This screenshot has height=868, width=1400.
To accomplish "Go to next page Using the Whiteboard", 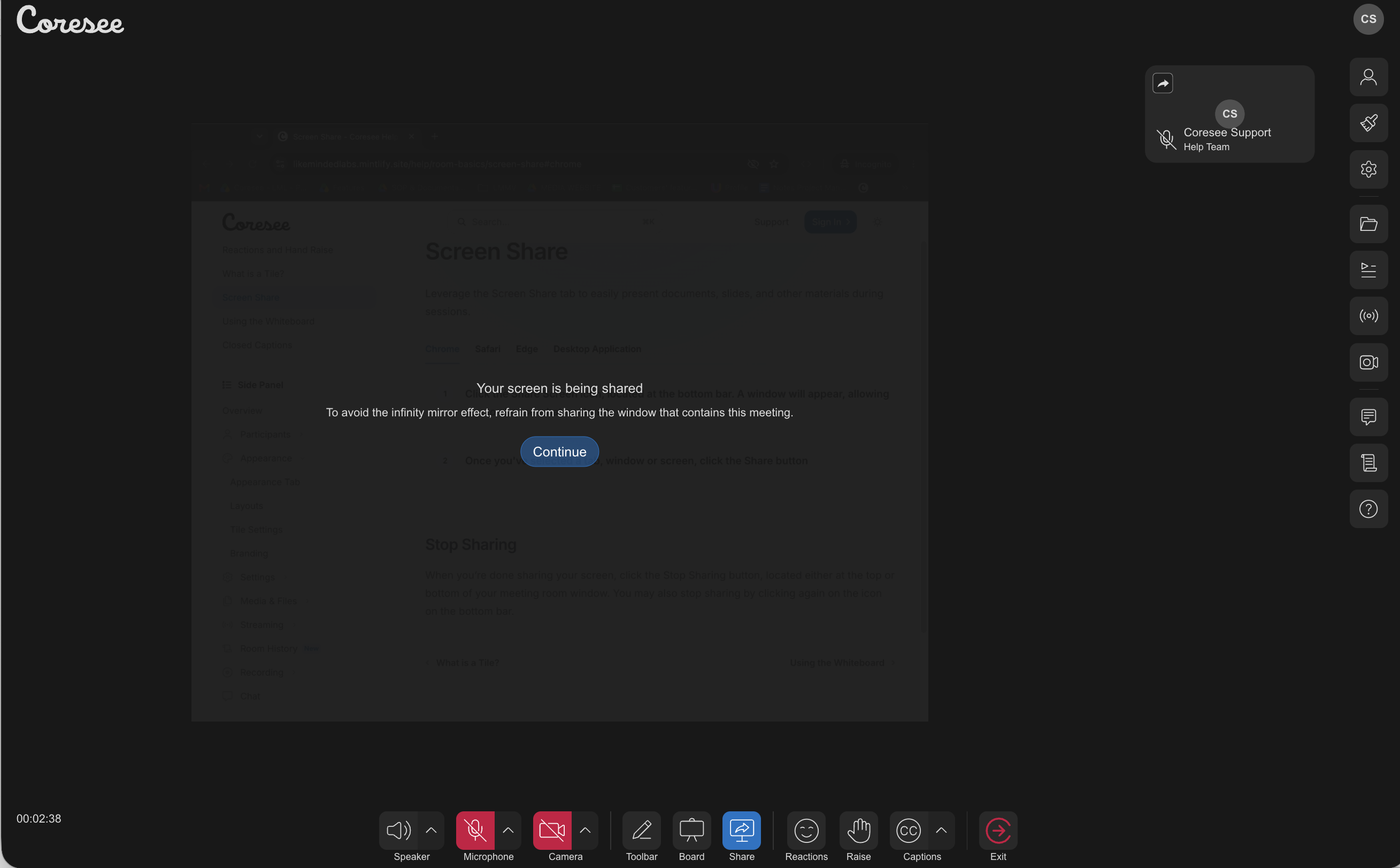I will [x=842, y=663].
